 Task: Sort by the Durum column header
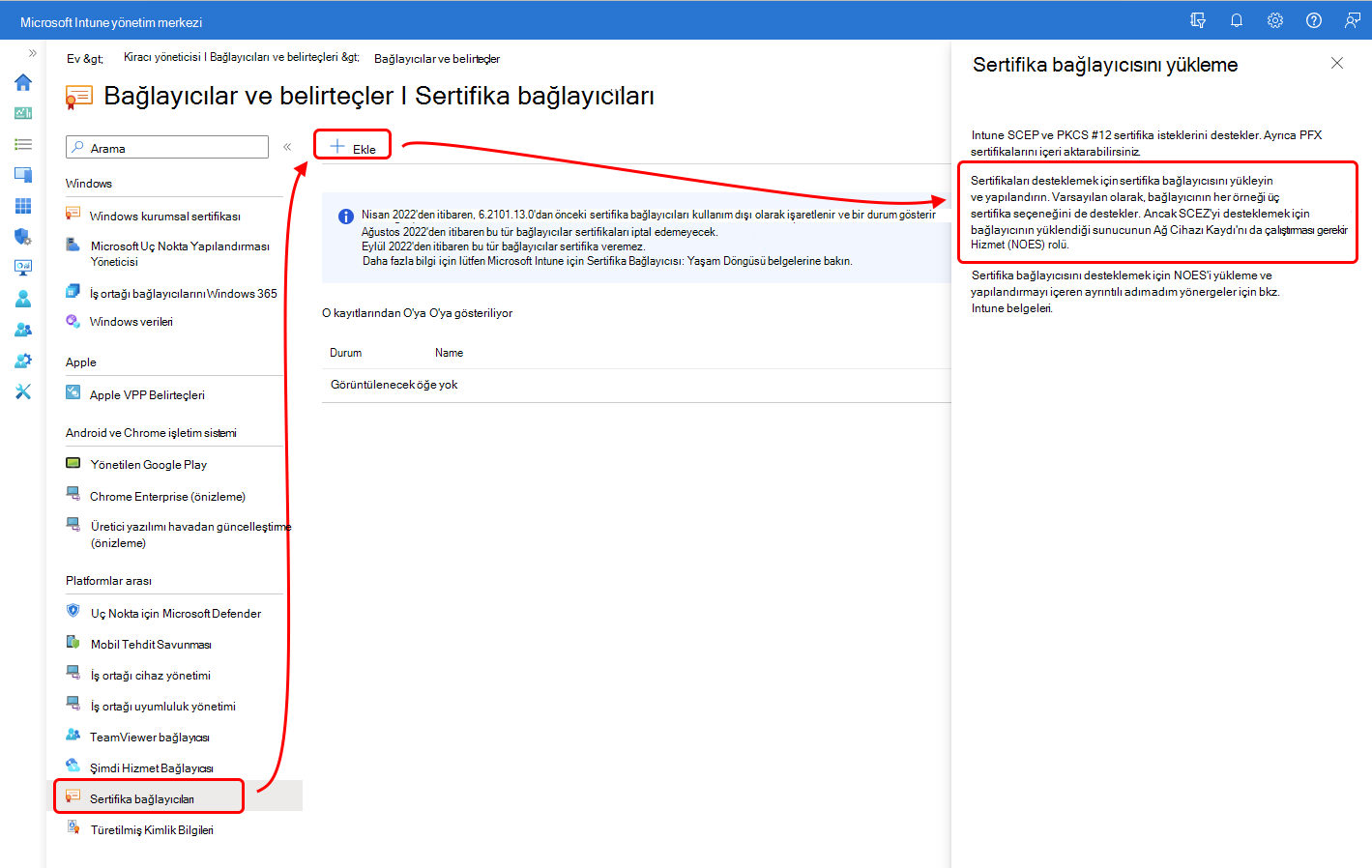coord(345,353)
